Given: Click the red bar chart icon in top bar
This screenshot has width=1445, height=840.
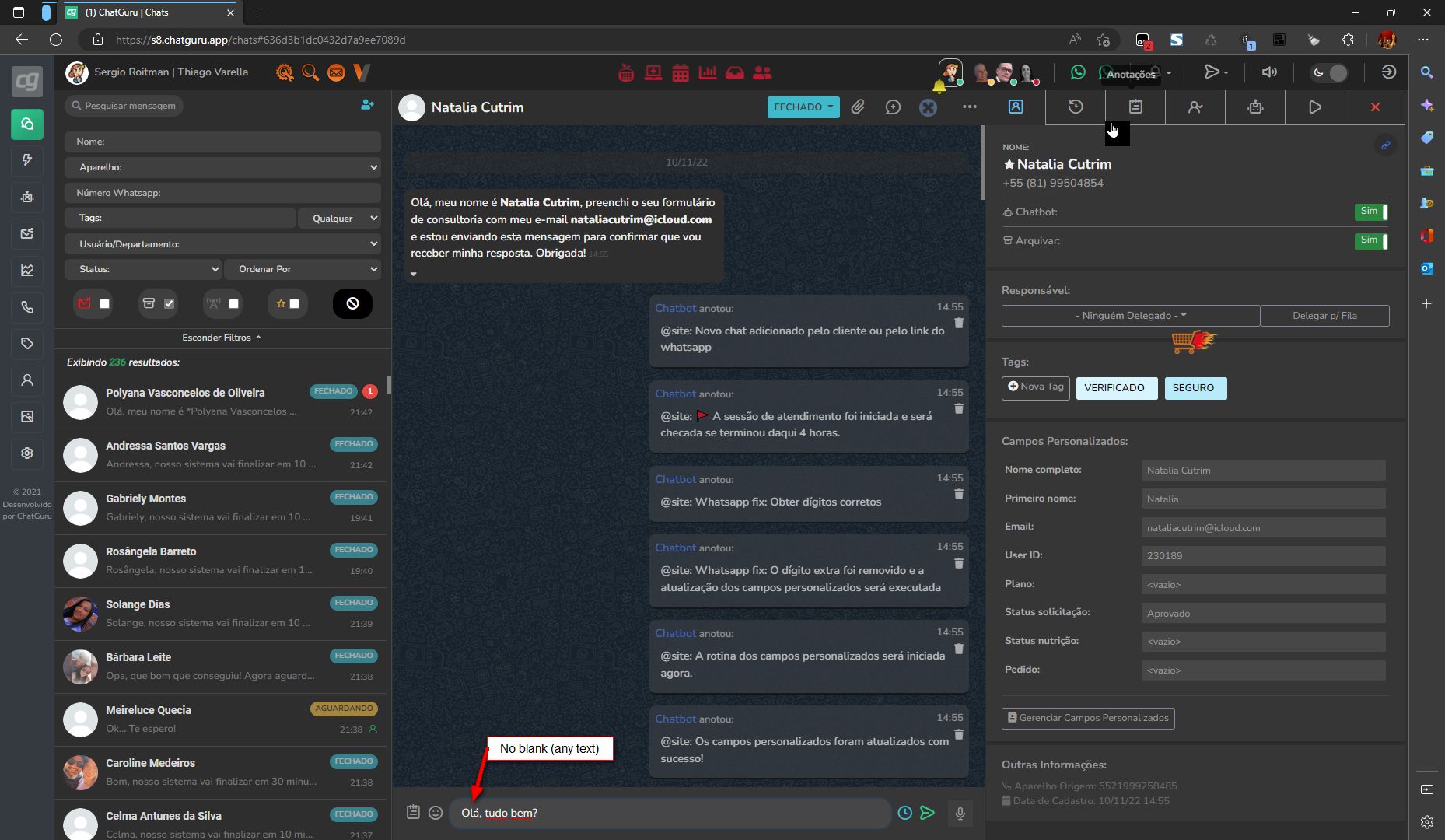Looking at the screenshot, I should click(x=708, y=73).
